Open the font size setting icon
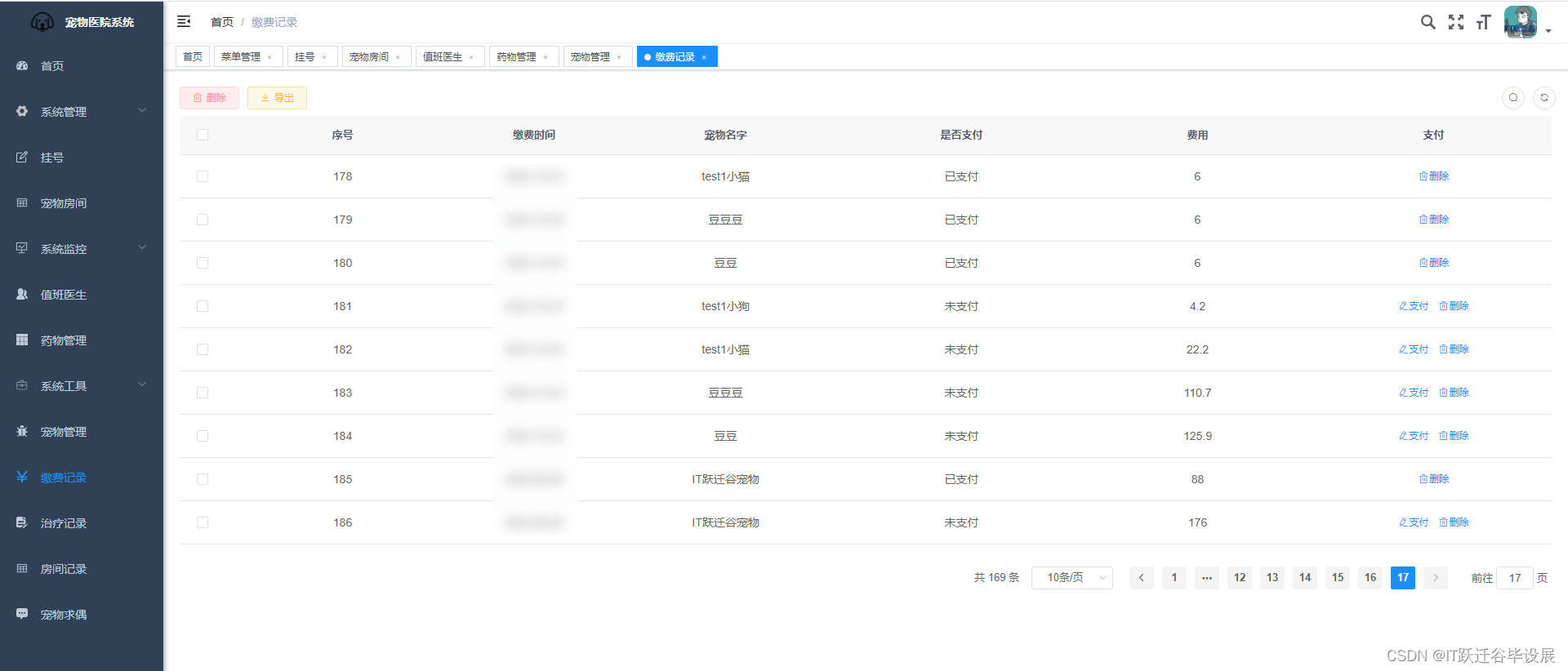 point(1484,22)
